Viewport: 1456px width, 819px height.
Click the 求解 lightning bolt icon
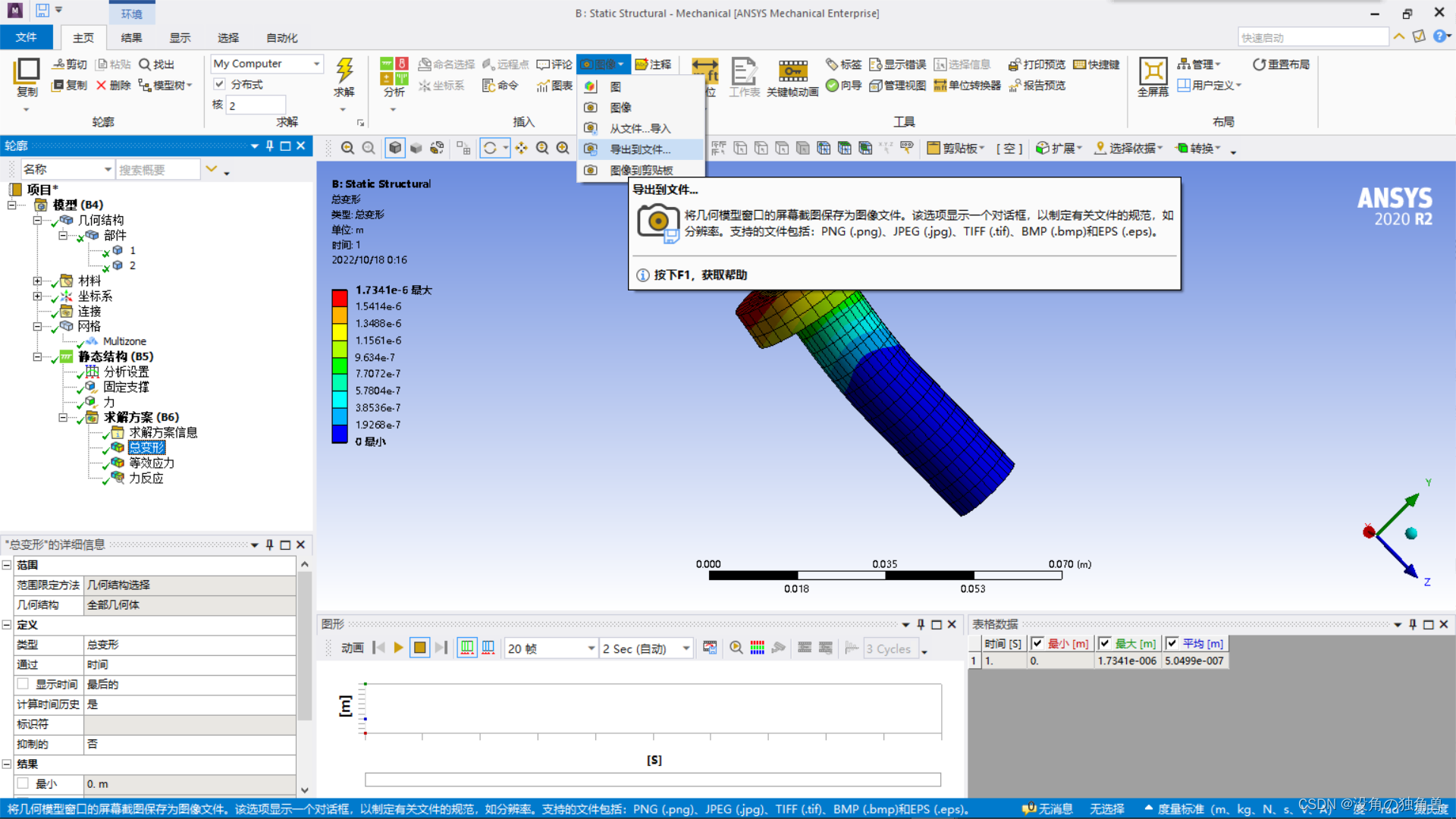tap(344, 71)
